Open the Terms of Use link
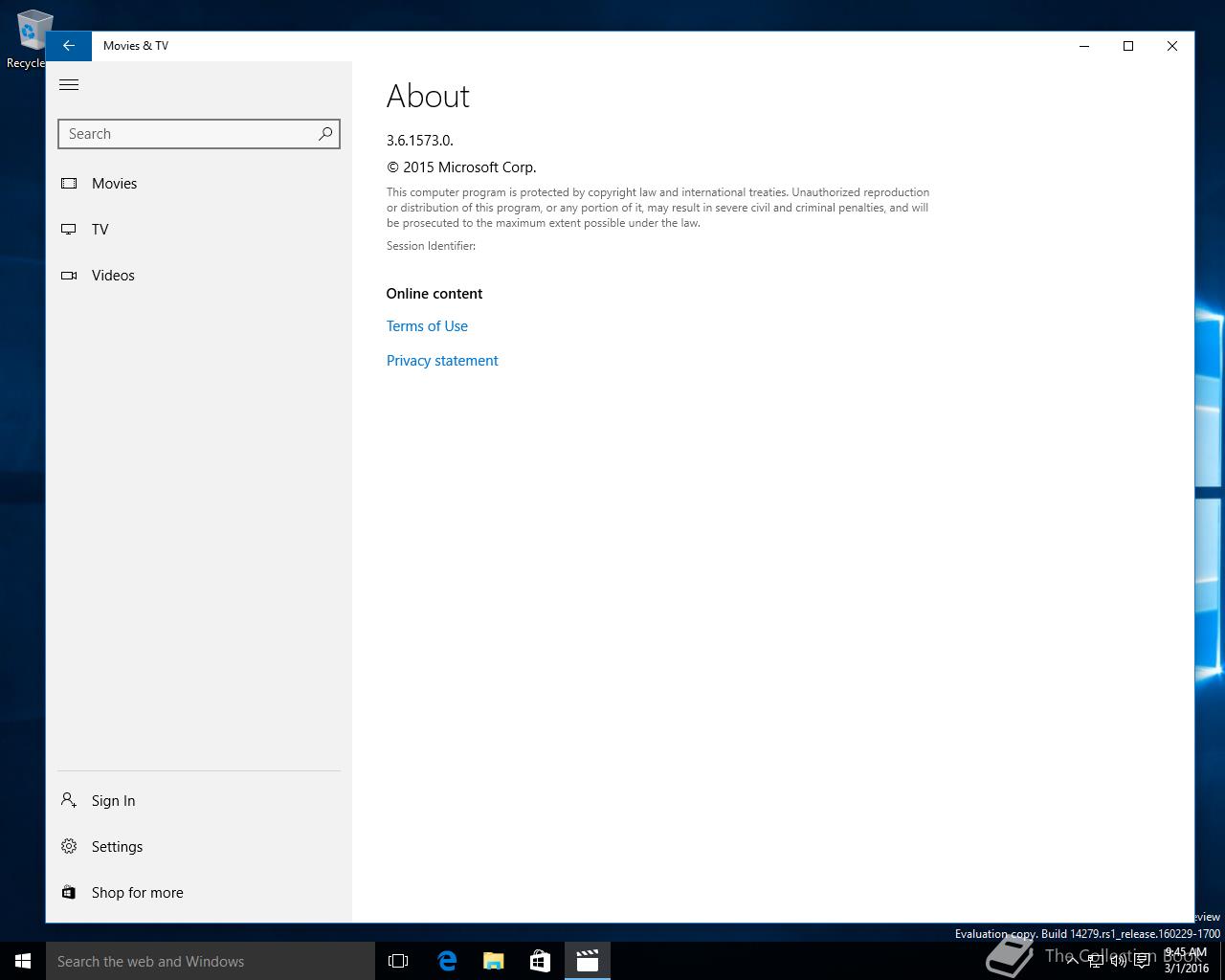 (x=427, y=326)
